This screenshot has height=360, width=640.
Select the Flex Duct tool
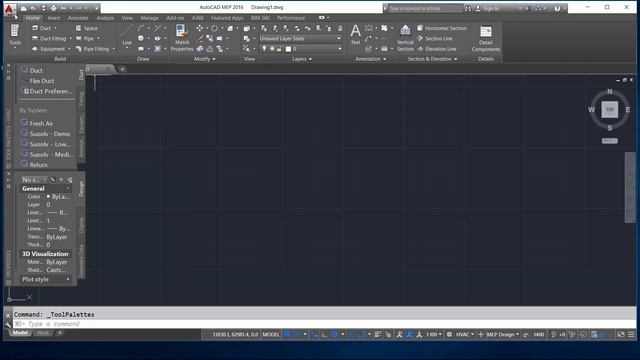coord(42,81)
